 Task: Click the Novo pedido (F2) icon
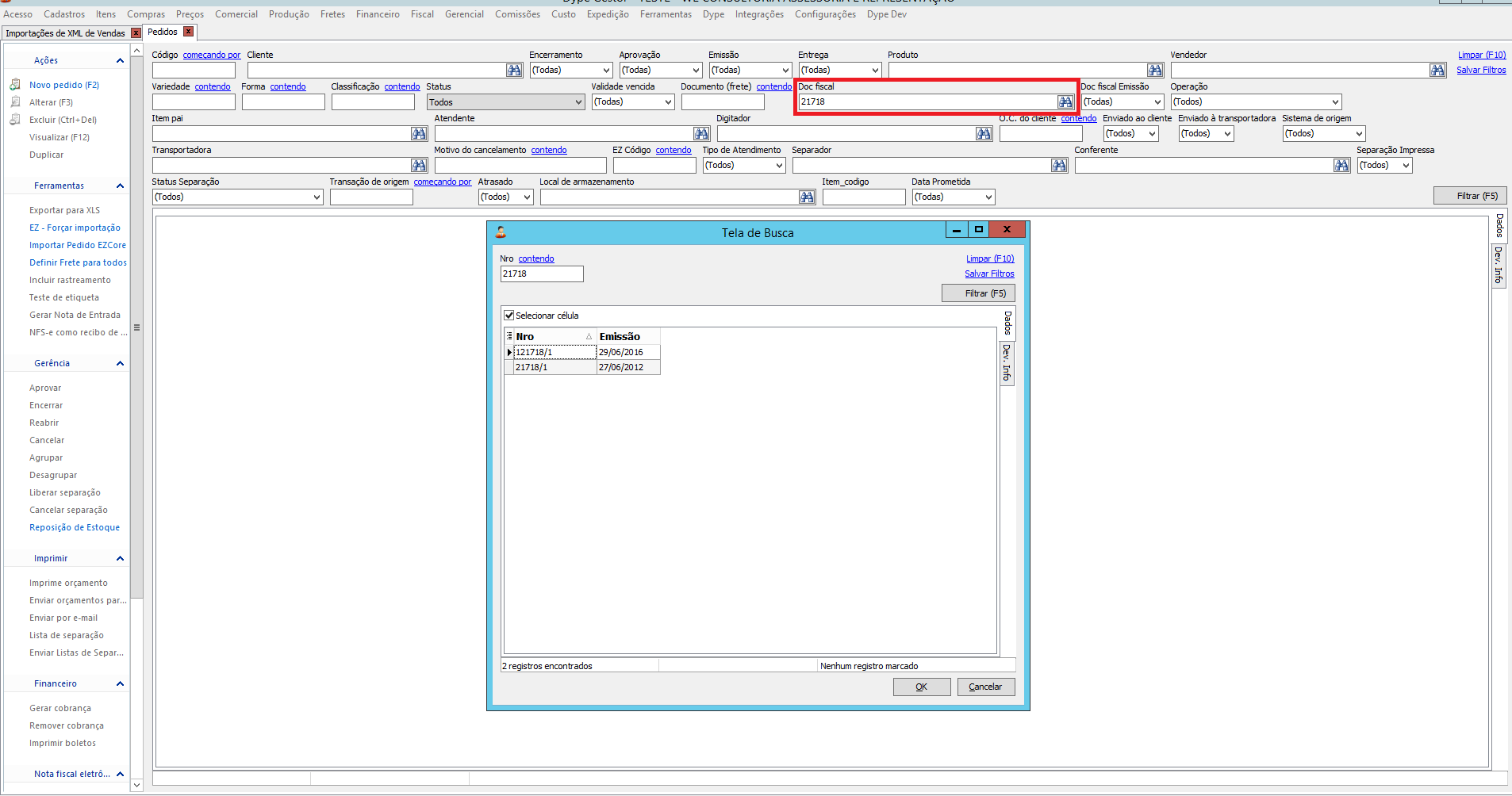[x=15, y=85]
